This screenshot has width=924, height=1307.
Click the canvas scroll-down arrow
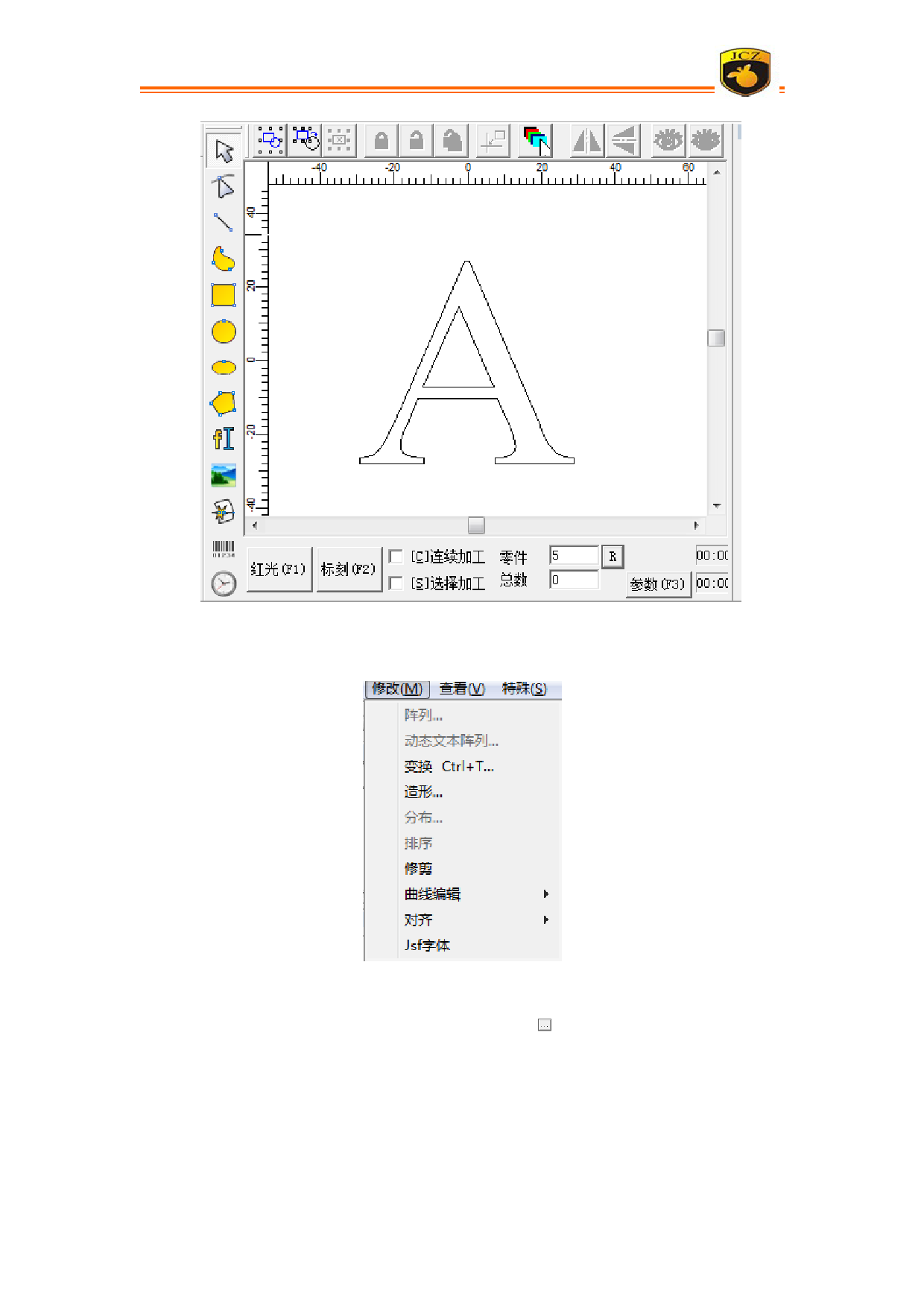pyautogui.click(x=717, y=506)
